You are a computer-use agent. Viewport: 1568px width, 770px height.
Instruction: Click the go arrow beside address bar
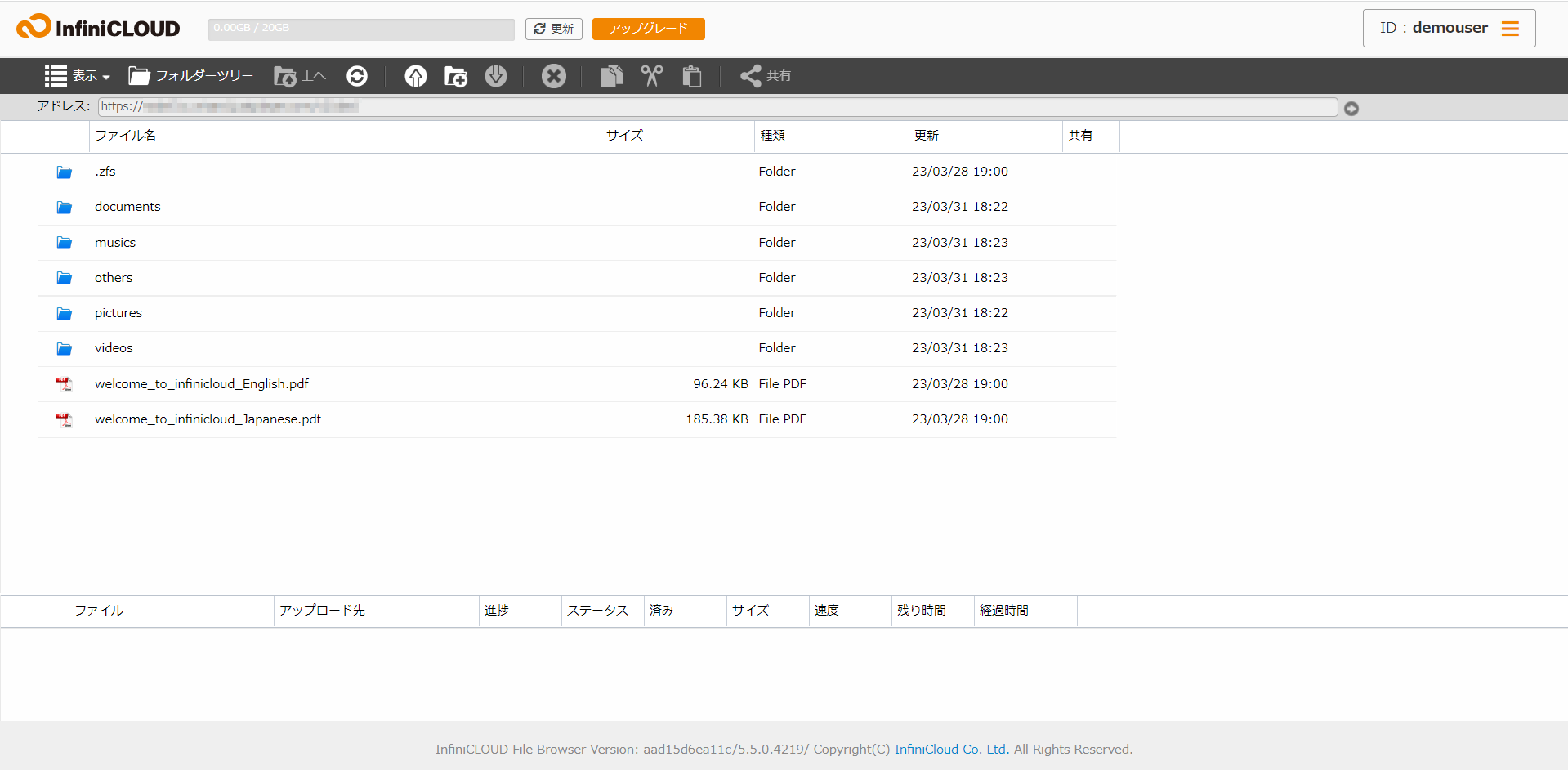(x=1351, y=109)
